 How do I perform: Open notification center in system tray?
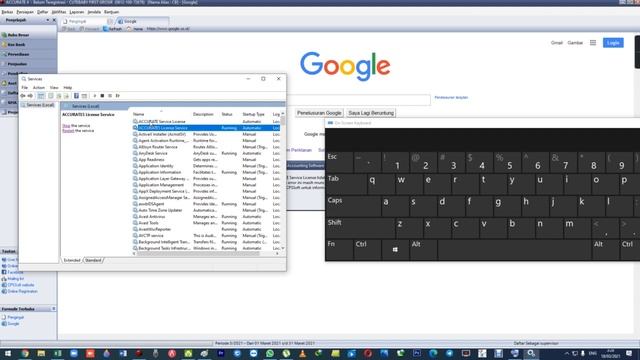click(x=629, y=353)
